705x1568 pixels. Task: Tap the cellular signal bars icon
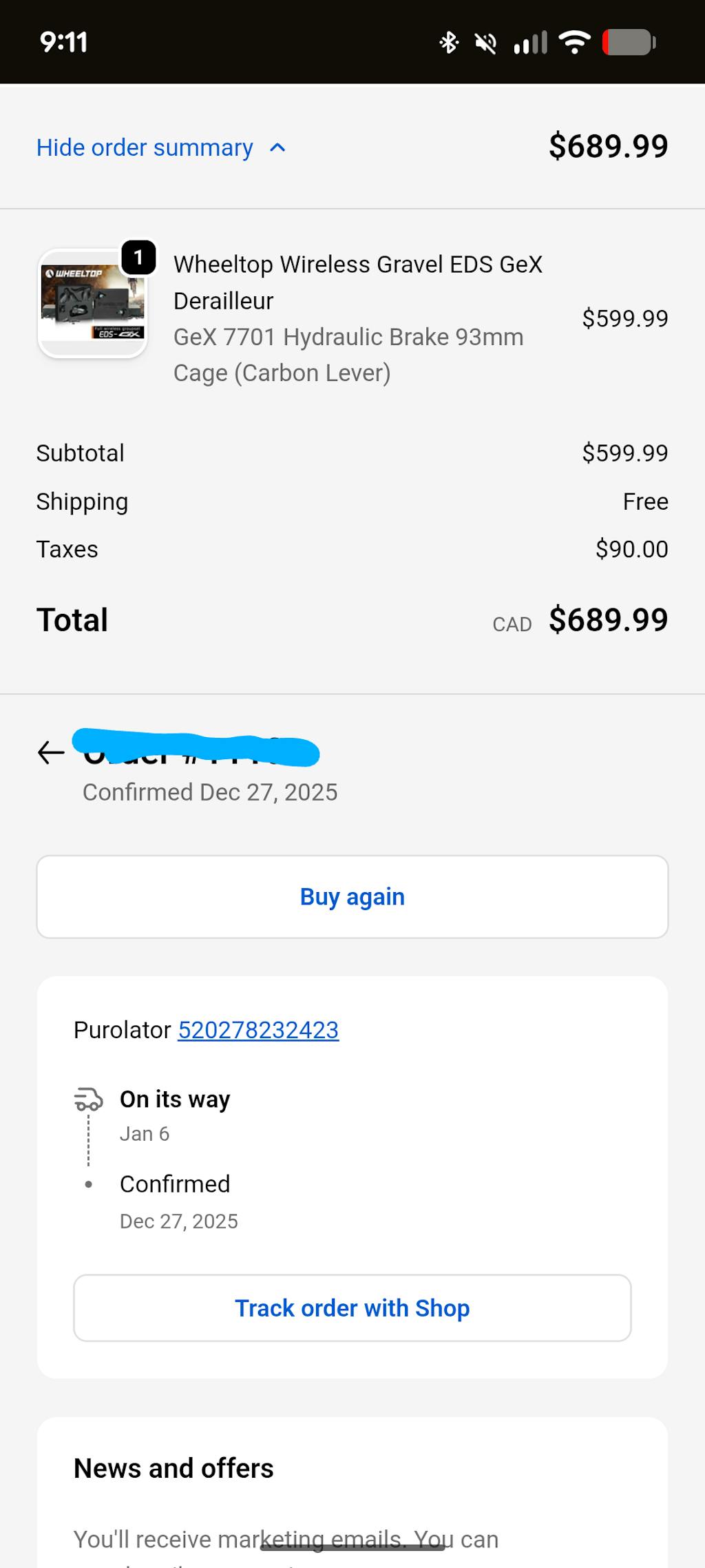click(x=530, y=43)
